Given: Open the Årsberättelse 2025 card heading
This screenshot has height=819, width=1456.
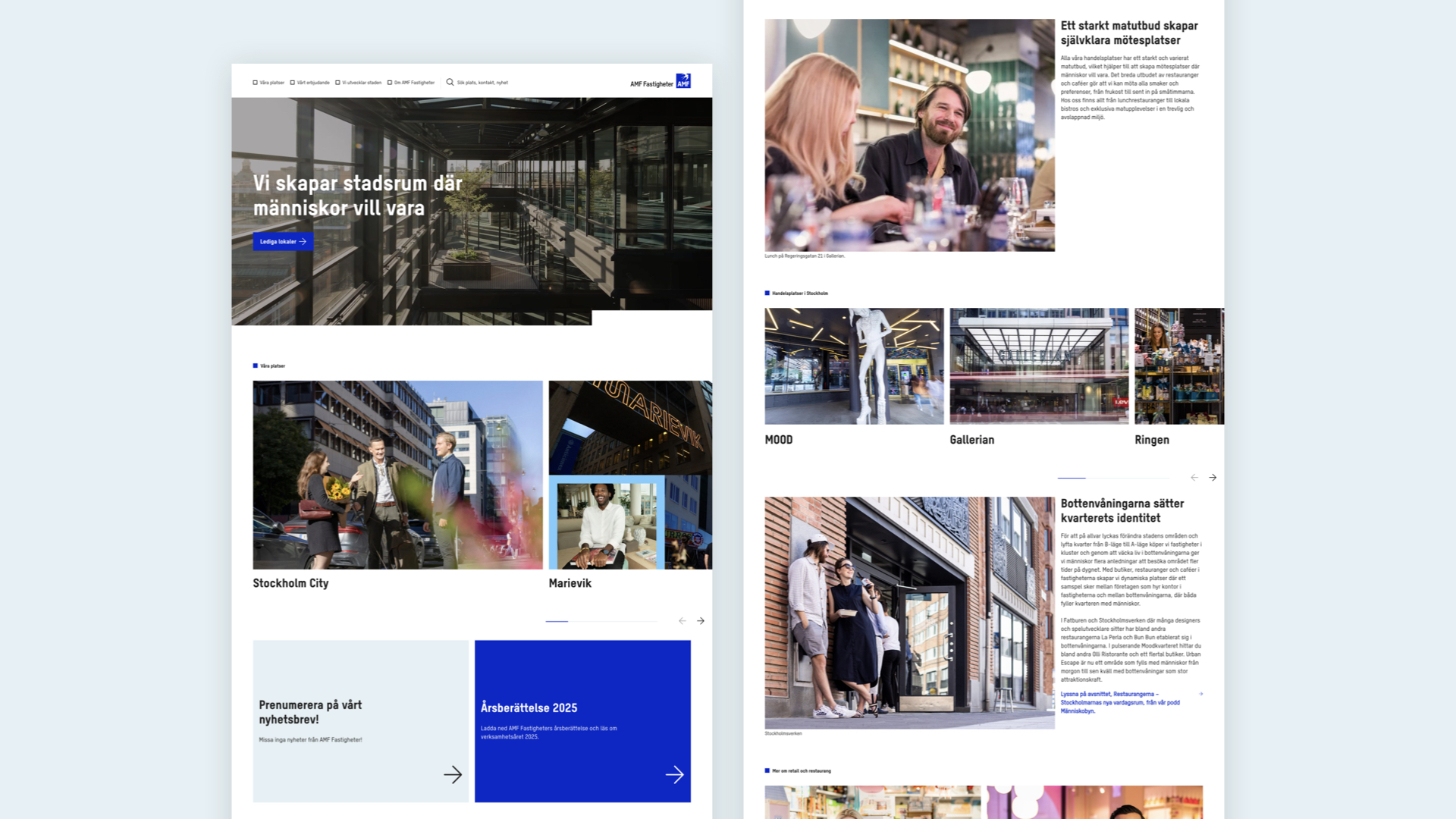Looking at the screenshot, I should 529,708.
